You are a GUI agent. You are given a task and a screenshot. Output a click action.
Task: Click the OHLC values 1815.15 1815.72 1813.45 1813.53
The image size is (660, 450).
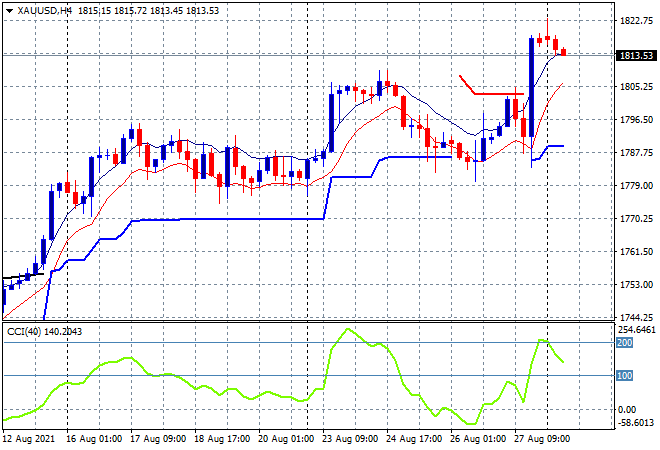(x=149, y=11)
